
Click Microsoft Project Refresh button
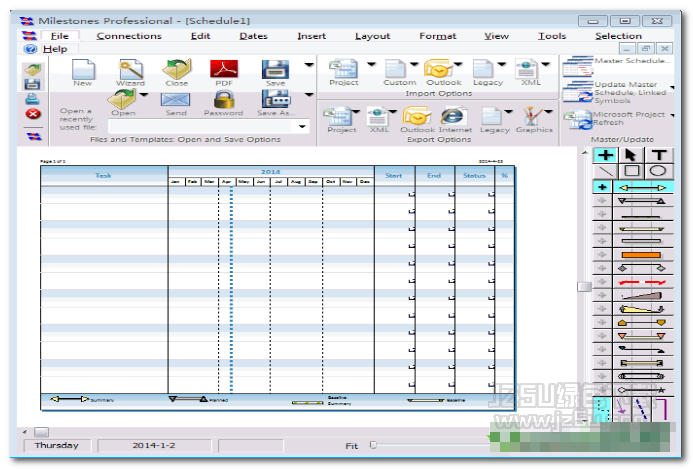[616, 119]
